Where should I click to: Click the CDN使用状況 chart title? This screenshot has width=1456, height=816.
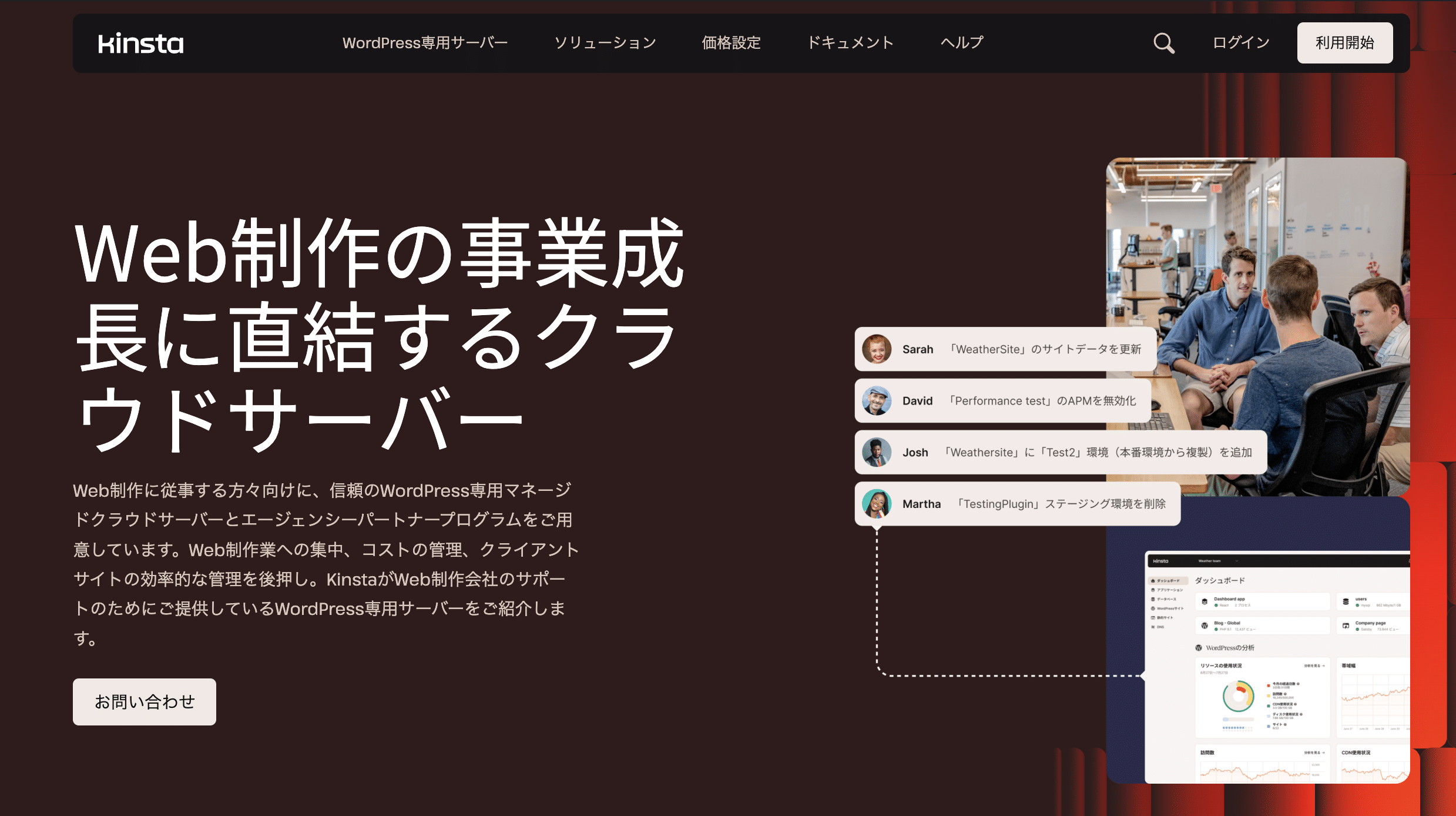point(1356,753)
